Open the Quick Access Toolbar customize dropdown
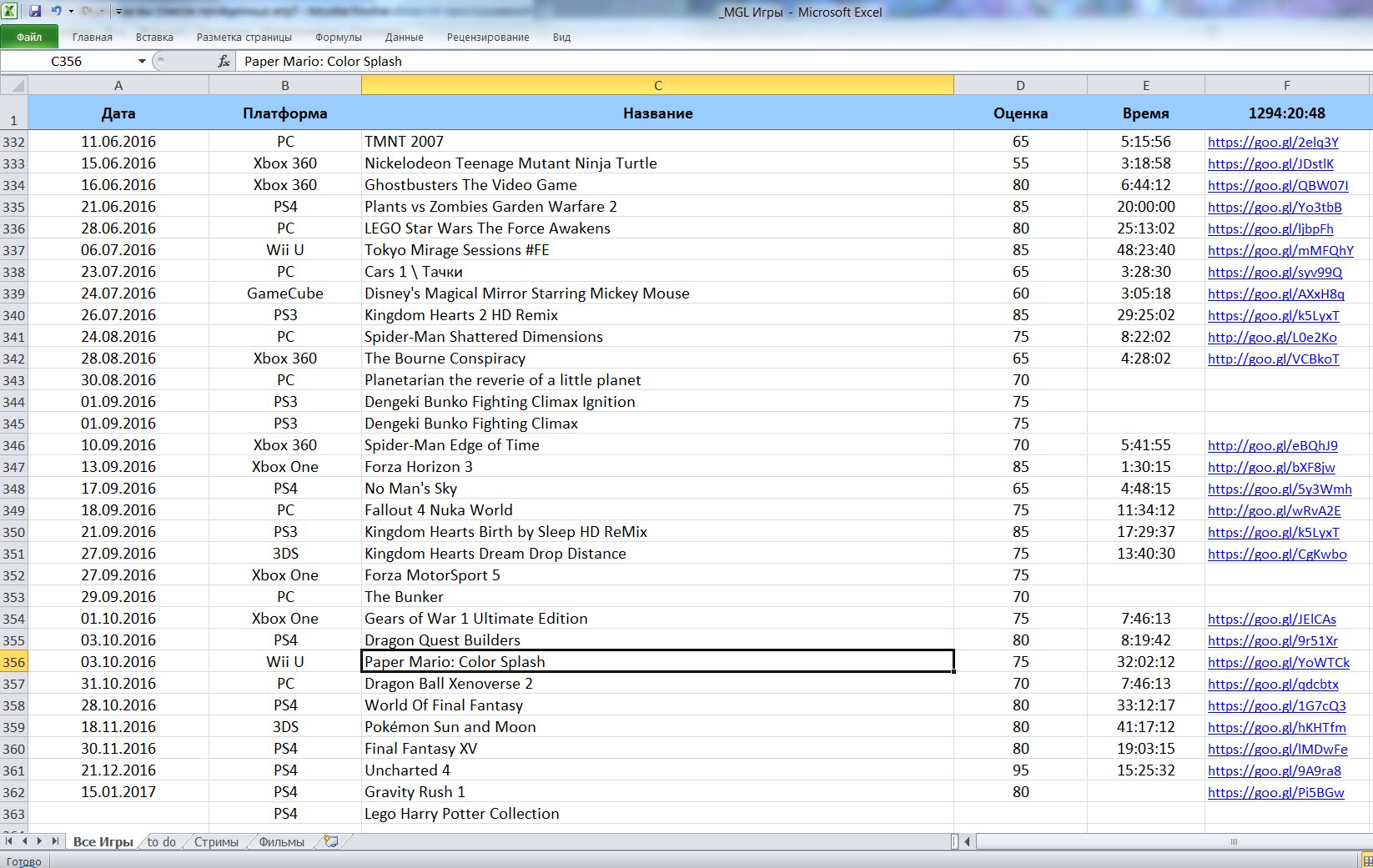The height and width of the screenshot is (868, 1373). point(118,12)
